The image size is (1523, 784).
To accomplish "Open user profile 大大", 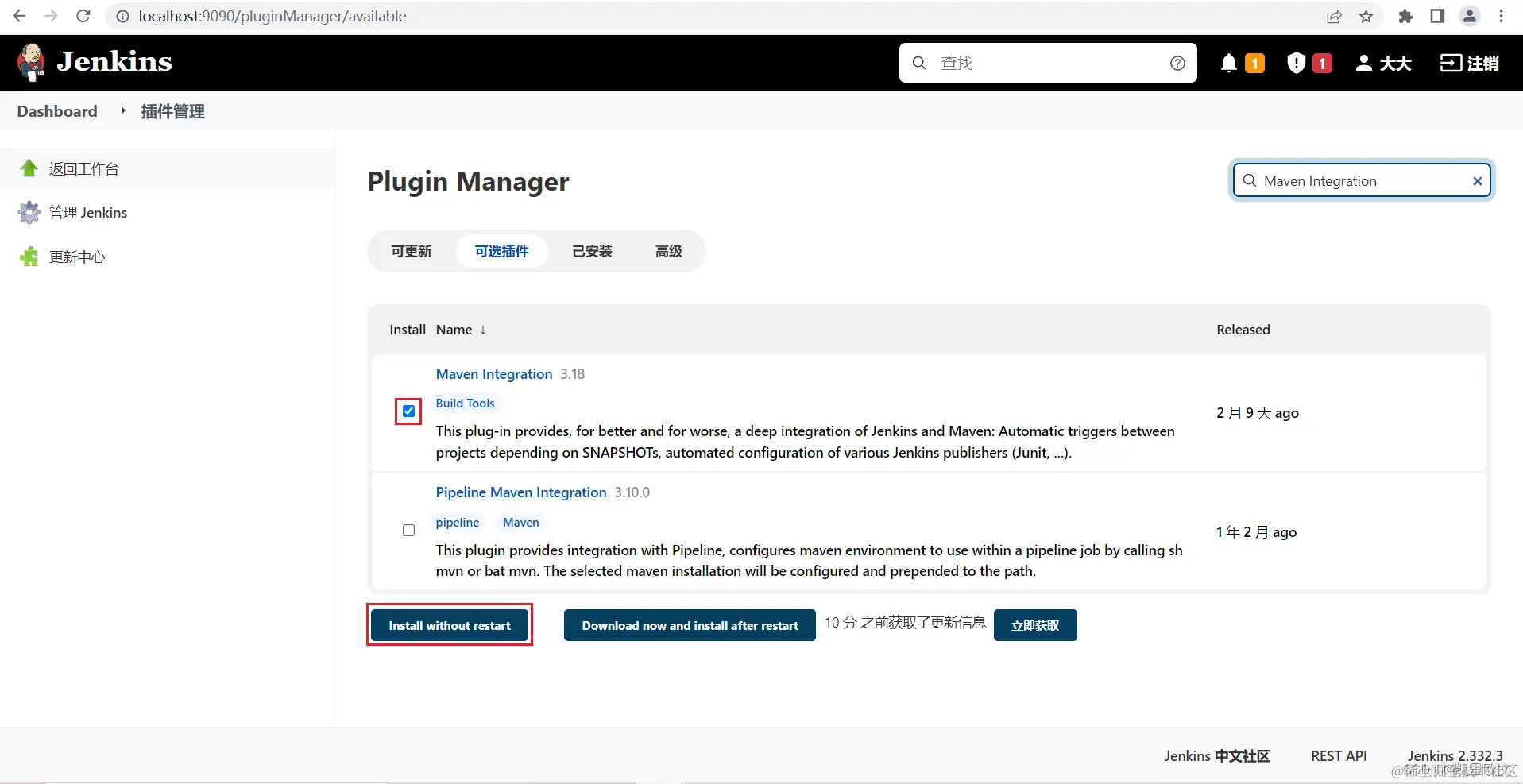I will pos(1383,63).
